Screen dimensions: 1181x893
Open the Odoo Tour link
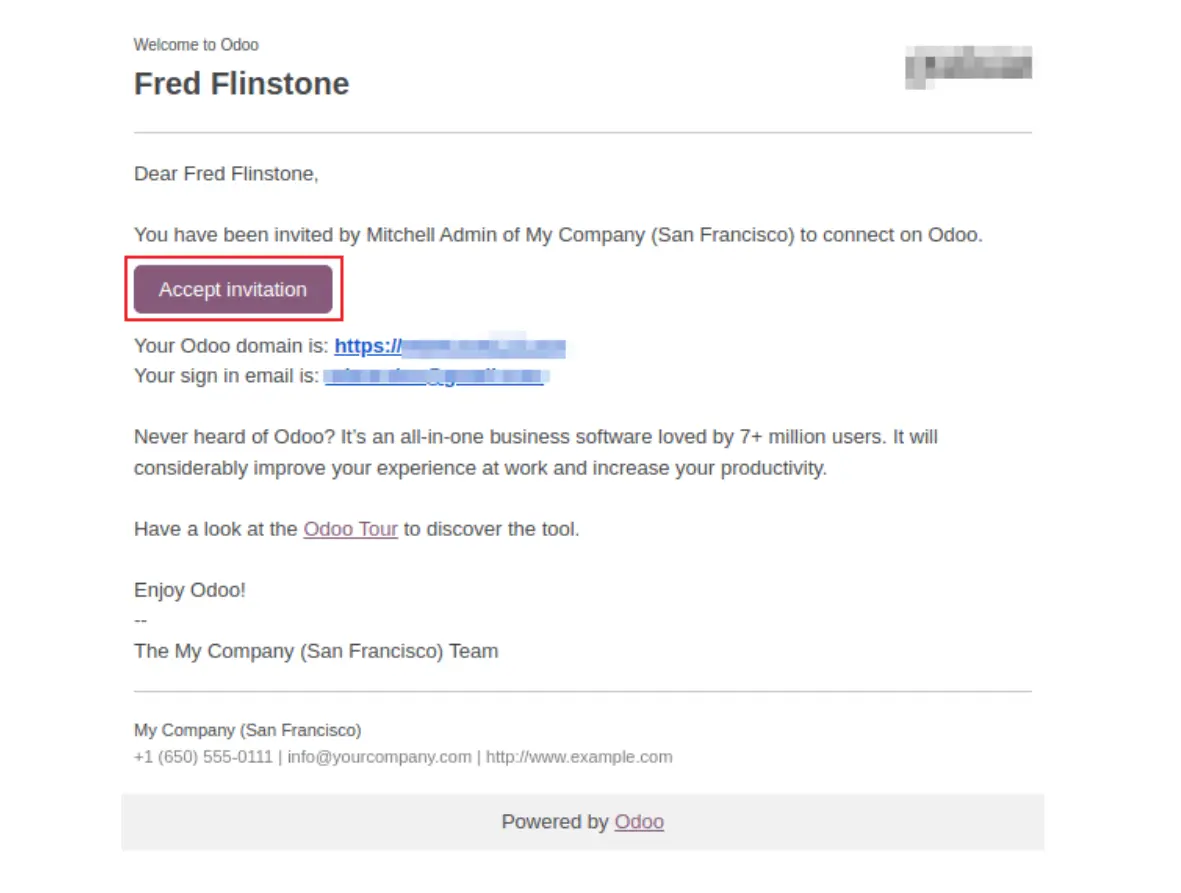tap(350, 529)
